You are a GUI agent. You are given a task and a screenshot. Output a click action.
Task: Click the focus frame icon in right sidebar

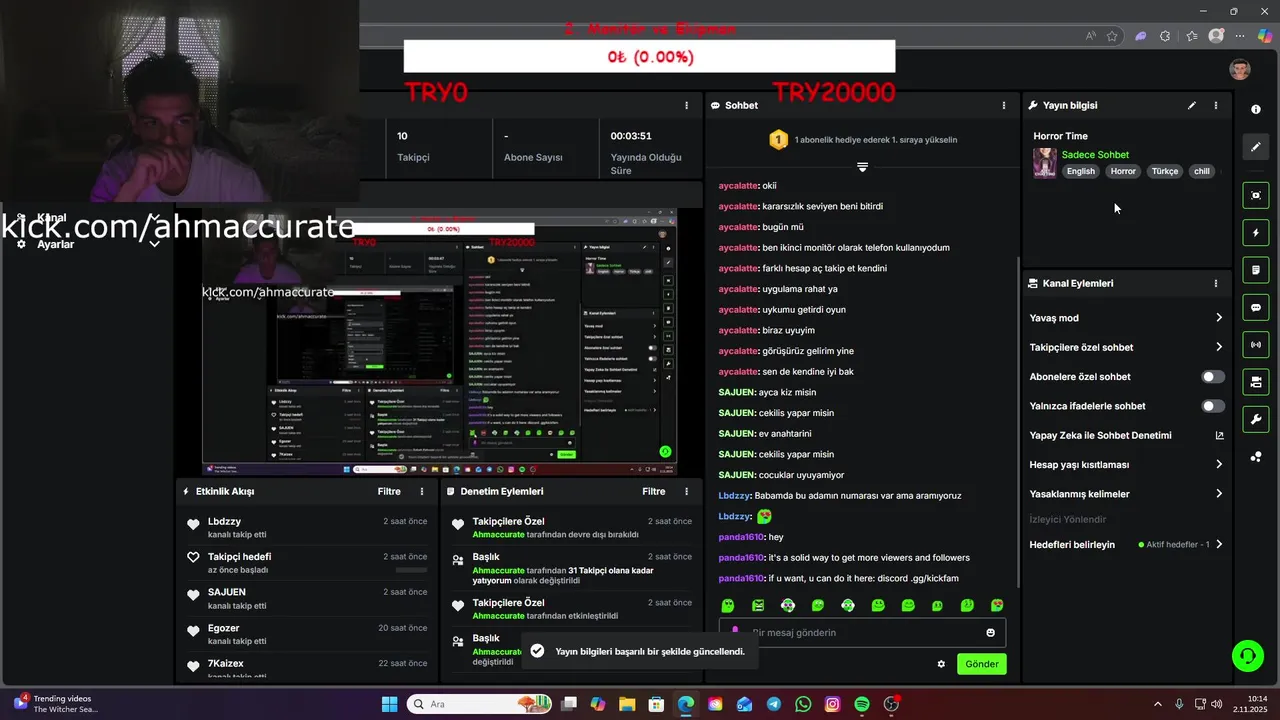tap(1256, 195)
